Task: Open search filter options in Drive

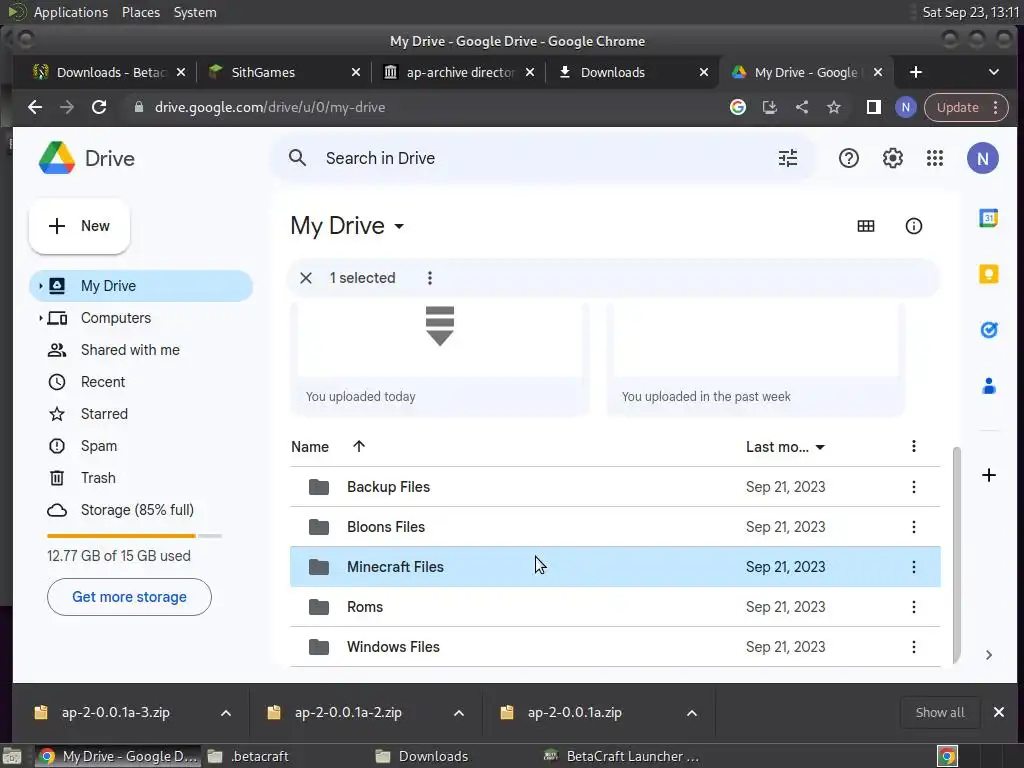Action: pyautogui.click(x=788, y=158)
